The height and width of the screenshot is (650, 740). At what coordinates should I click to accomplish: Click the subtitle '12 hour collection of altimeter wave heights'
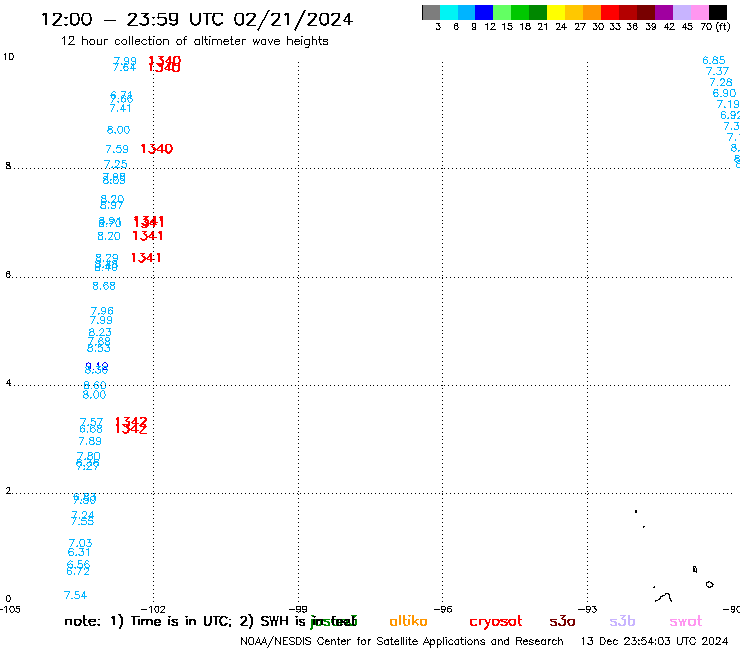pyautogui.click(x=194, y=41)
